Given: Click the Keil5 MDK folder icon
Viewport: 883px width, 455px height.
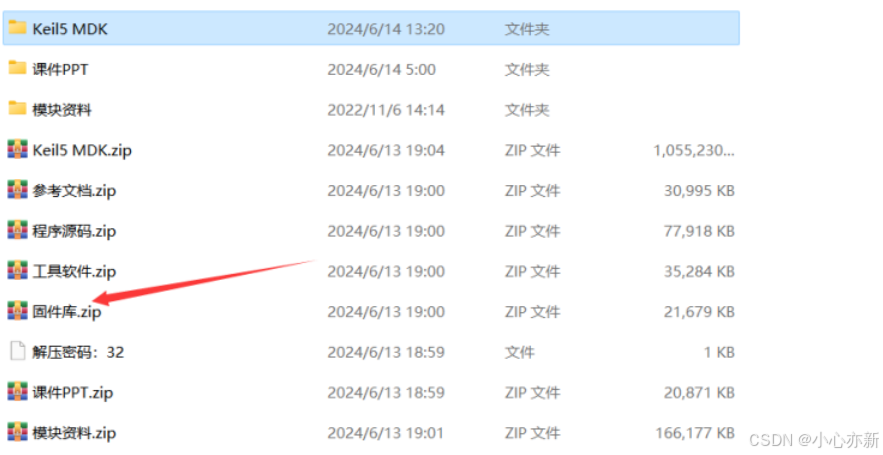Looking at the screenshot, I should click(17, 28).
